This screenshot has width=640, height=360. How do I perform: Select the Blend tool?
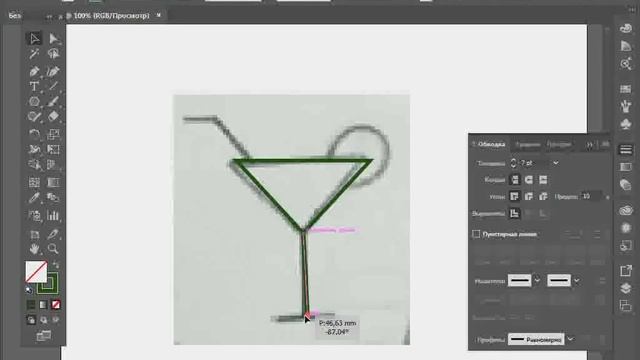(53, 198)
